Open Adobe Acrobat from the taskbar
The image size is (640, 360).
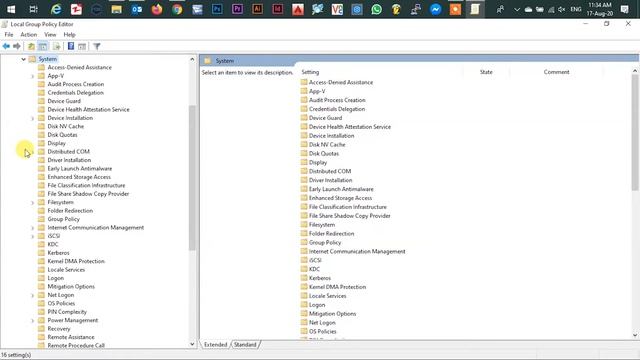(298, 9)
